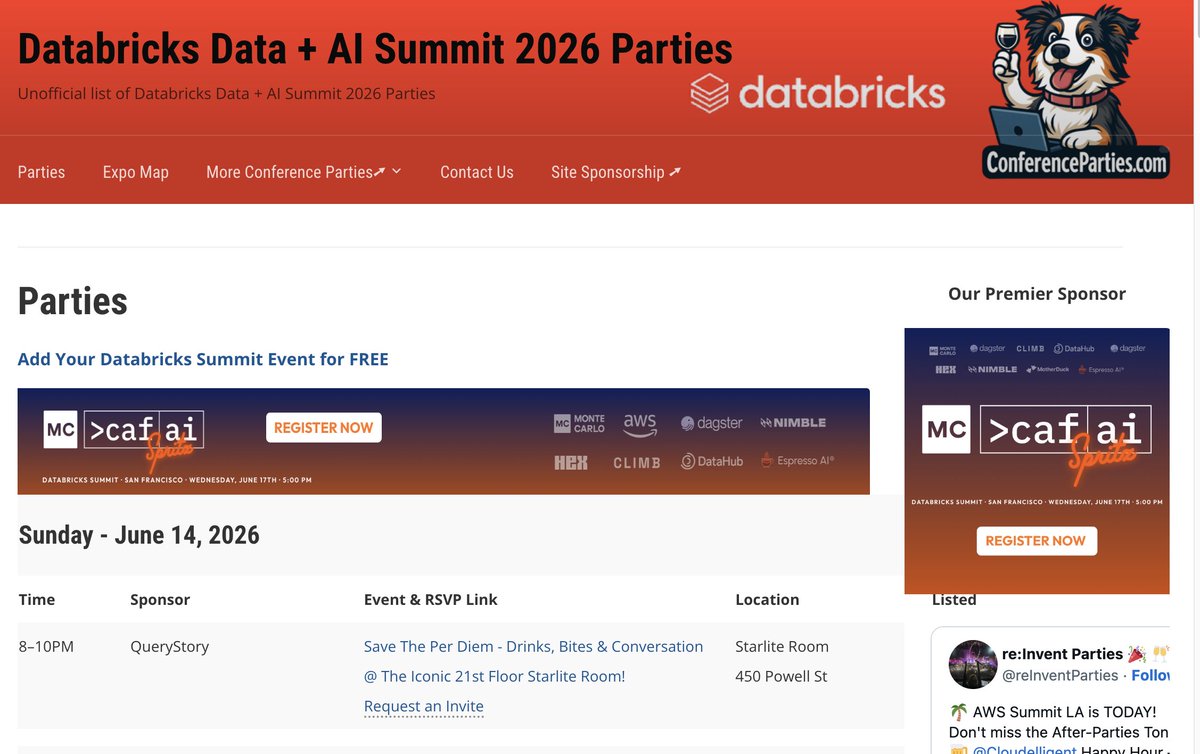This screenshot has height=754, width=1200.
Task: Click the Espresso AI logo in the wide banner
Action: tap(797, 461)
